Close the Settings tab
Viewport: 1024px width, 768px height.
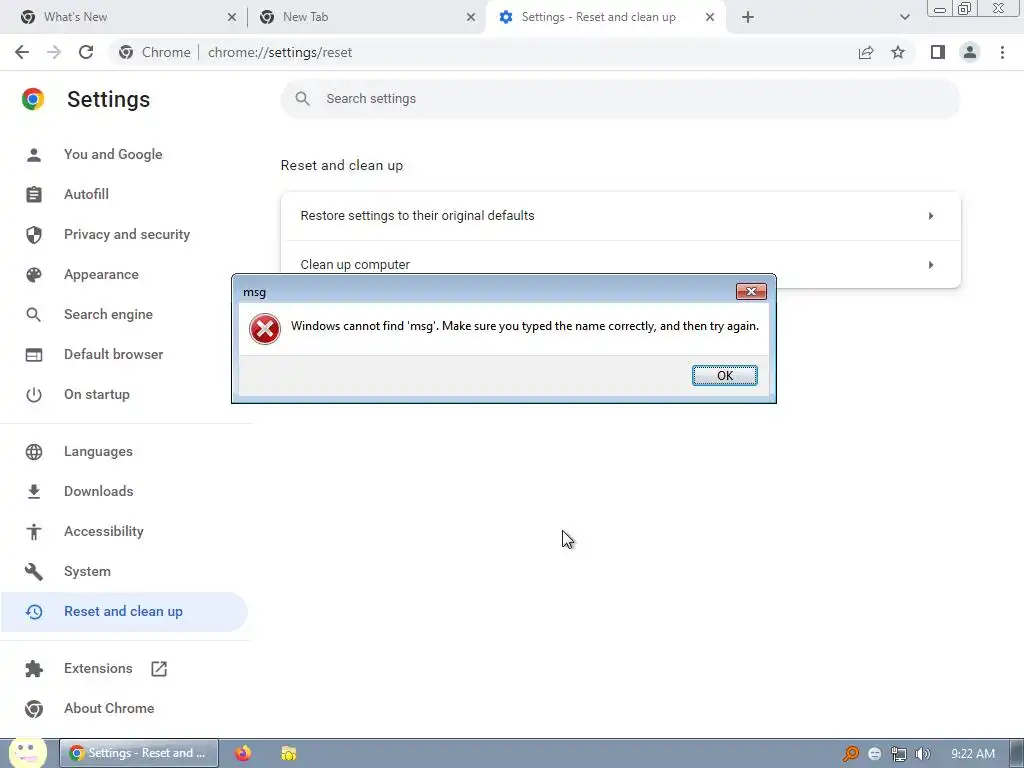coord(710,17)
